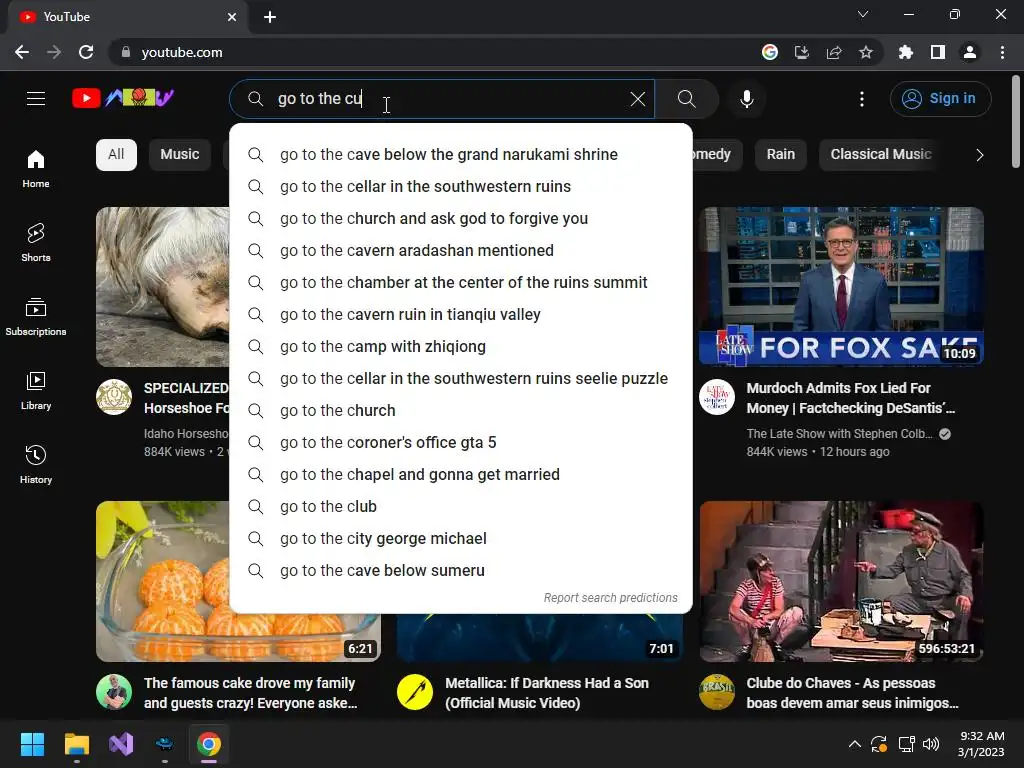
Task: Choose suggestion 'cavern aradashan mentioned'
Action: click(x=461, y=251)
